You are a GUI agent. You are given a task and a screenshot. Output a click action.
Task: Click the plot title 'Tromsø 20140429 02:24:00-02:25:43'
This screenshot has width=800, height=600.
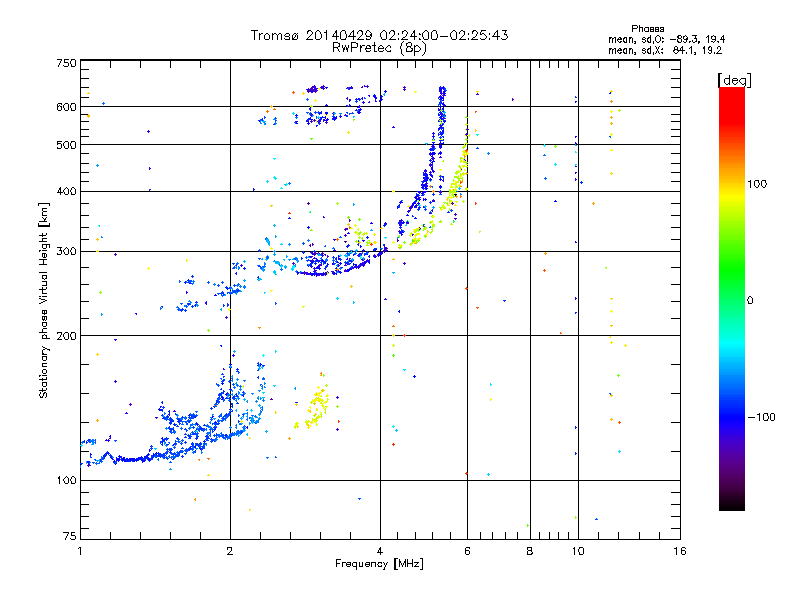coord(379,35)
